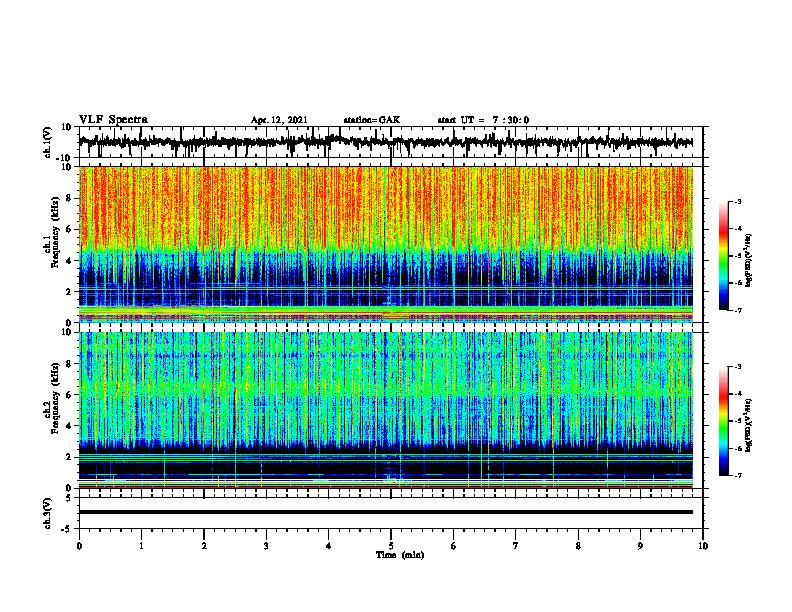This screenshot has width=792, height=612.
Task: Click the time axis tick label "4"
Action: pos(329,546)
